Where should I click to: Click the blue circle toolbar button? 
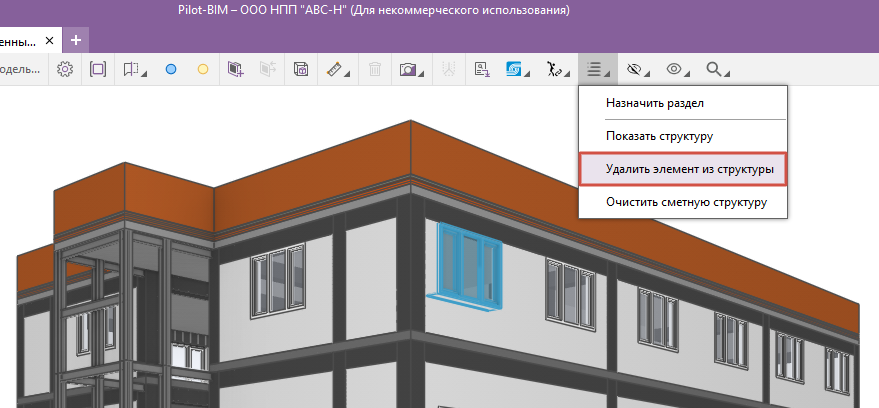(x=171, y=69)
